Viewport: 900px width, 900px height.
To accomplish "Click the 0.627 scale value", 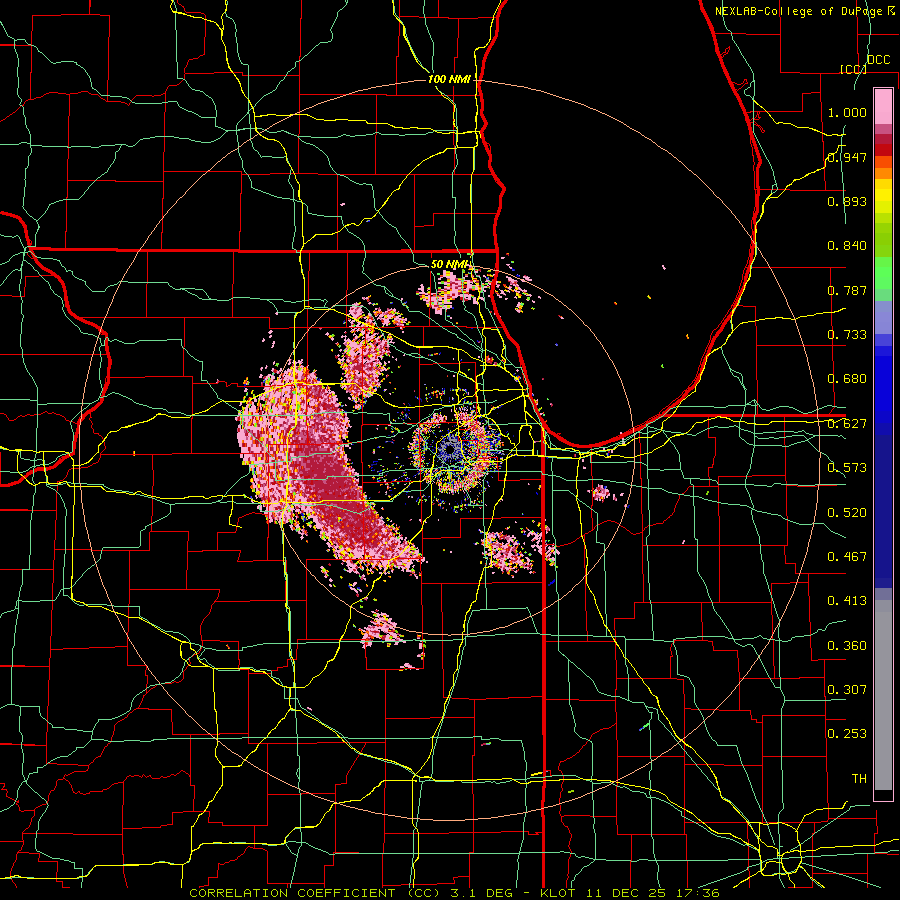I will (847, 424).
